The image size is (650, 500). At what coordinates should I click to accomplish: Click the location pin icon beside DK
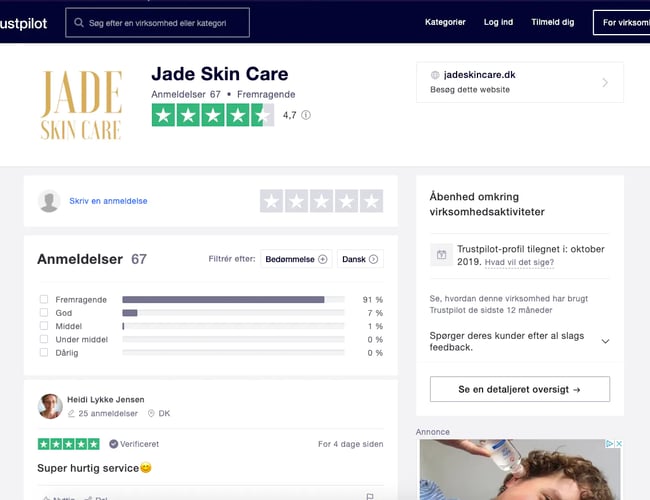(151, 413)
